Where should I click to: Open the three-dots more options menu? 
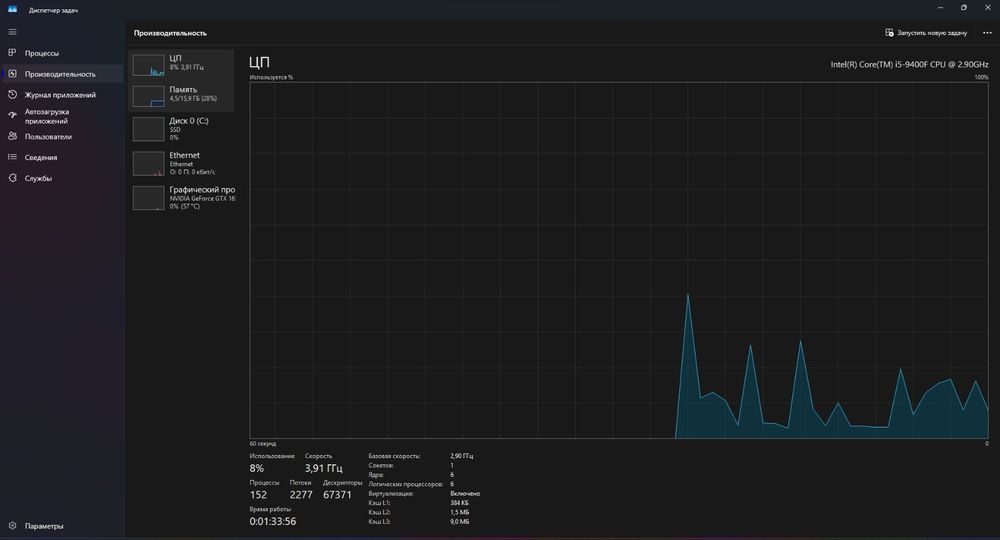click(x=987, y=33)
